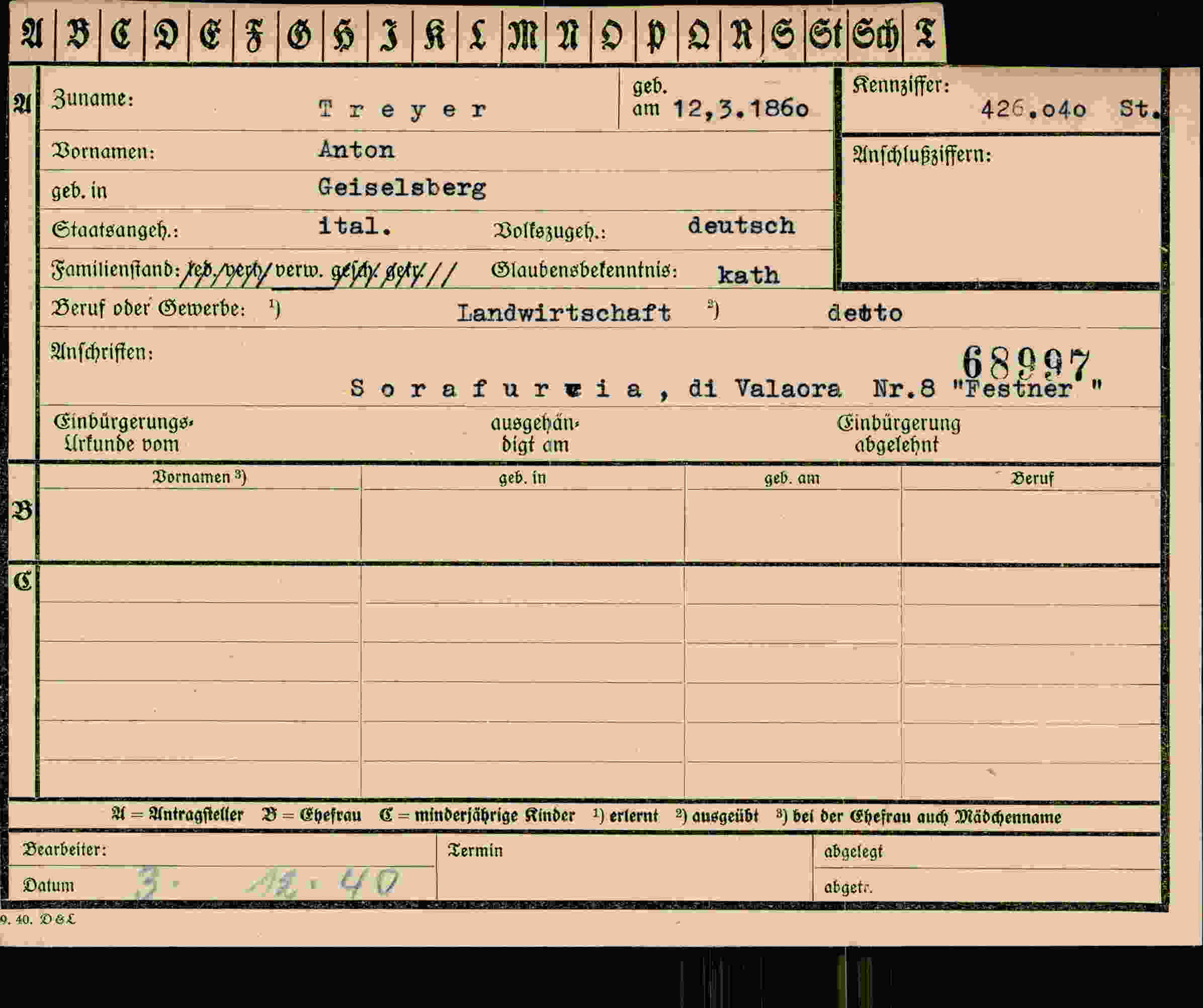Click the uncrossed marital status verw.

pos(299,270)
